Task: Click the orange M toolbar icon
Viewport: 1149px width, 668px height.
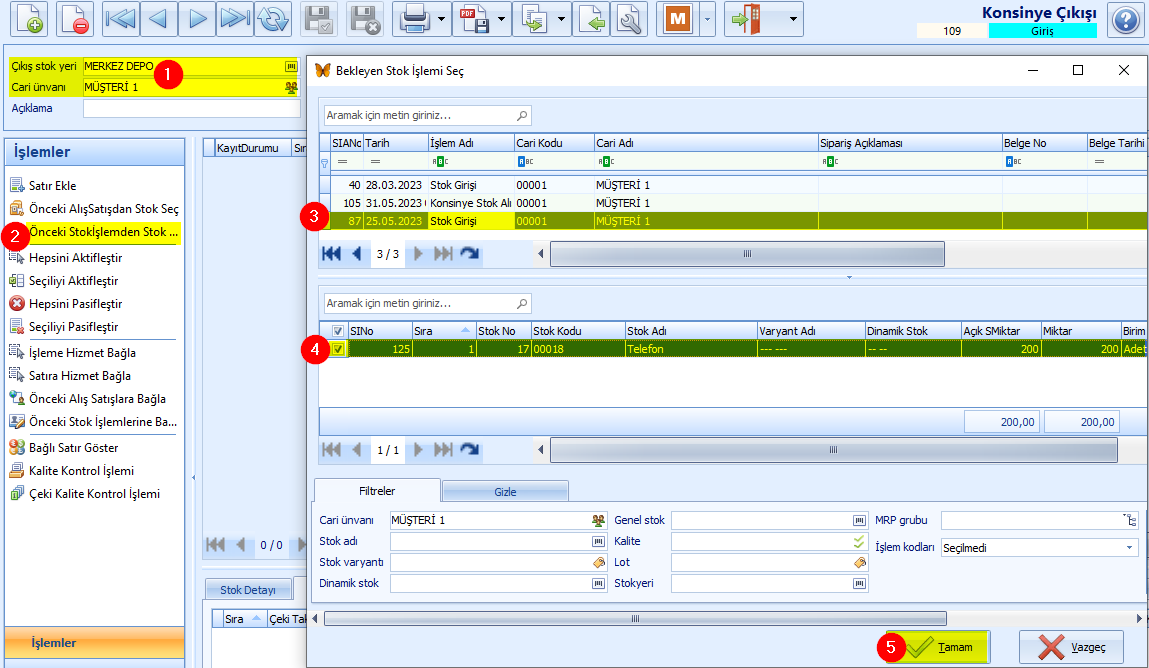Action: coord(677,19)
